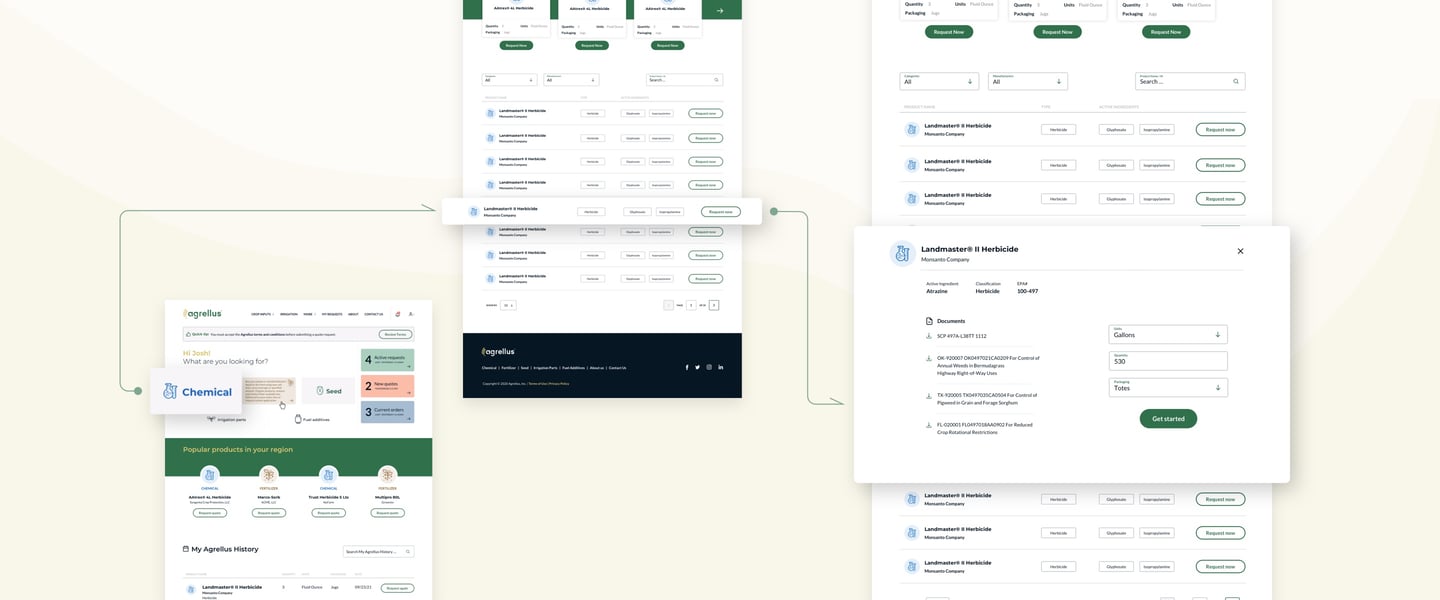
Task: Open the Privacy Policy link in the footer
Action: 559,383
